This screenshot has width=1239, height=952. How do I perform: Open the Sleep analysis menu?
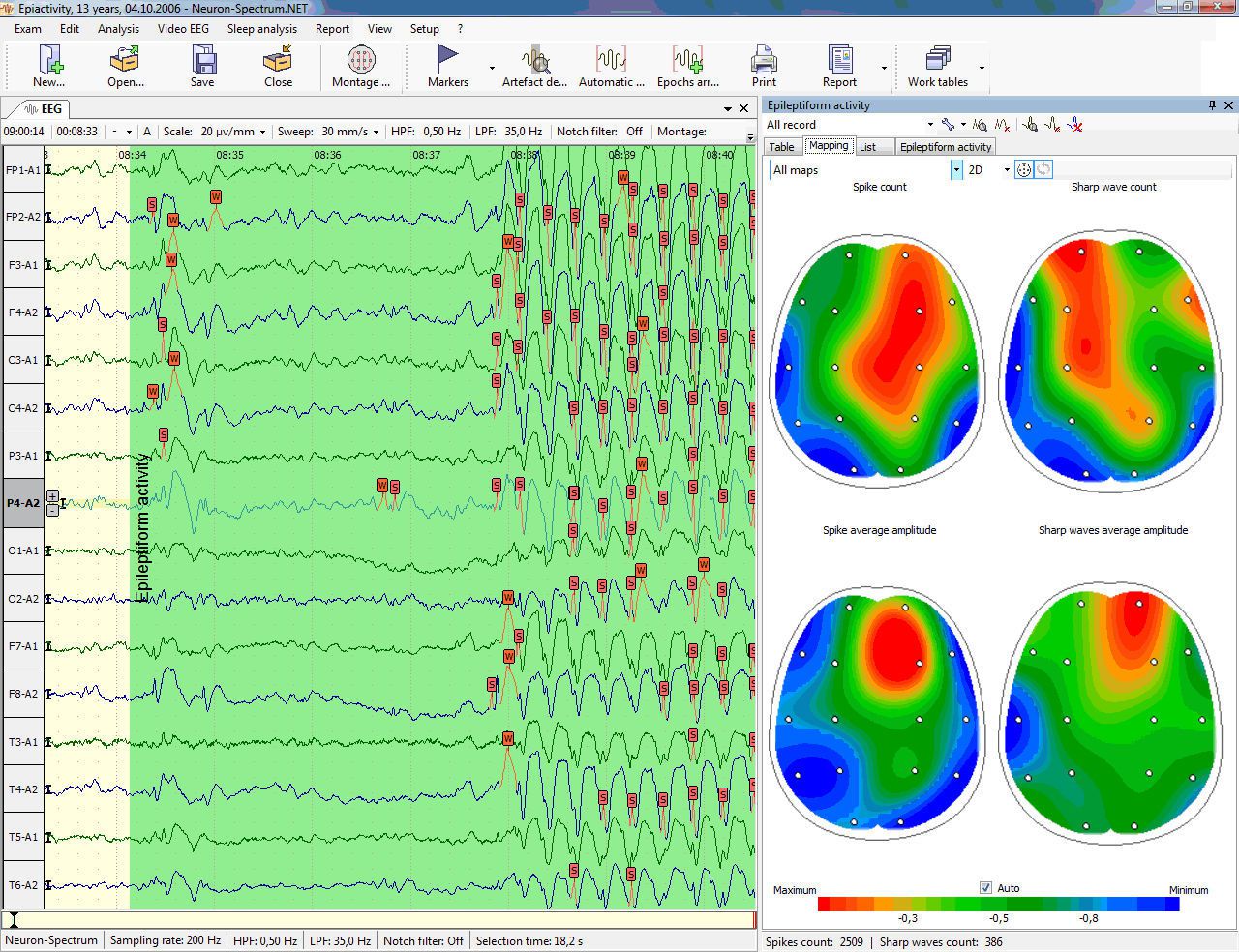(x=261, y=29)
